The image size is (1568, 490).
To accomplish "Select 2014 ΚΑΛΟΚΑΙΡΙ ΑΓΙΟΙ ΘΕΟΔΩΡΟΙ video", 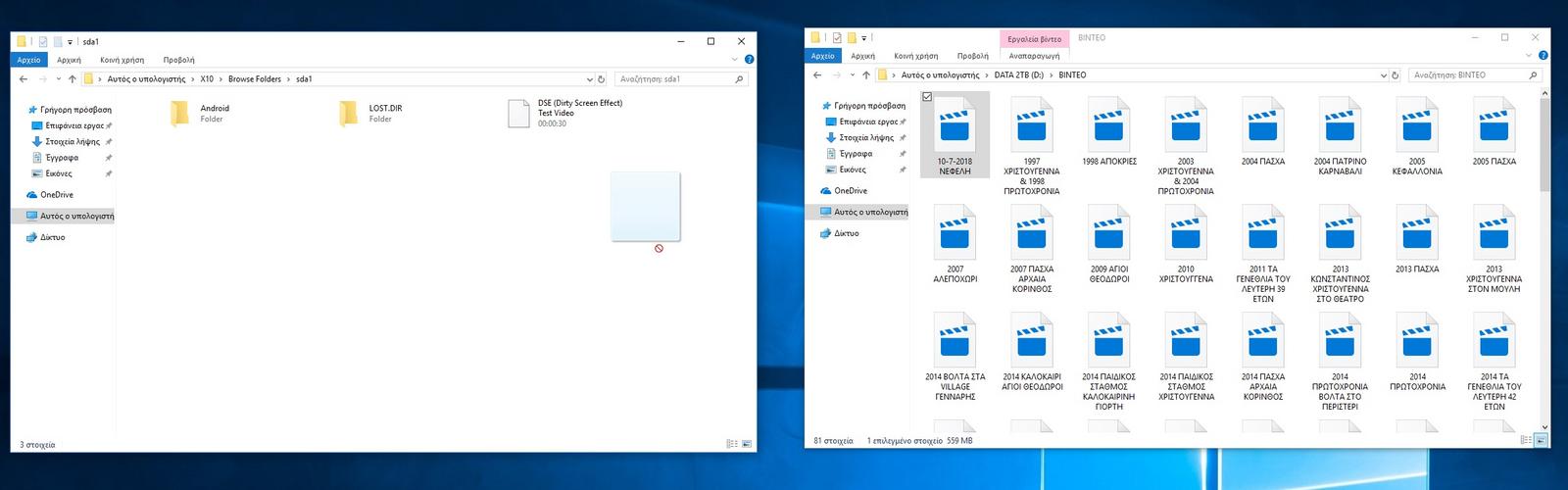I will 1032,353.
